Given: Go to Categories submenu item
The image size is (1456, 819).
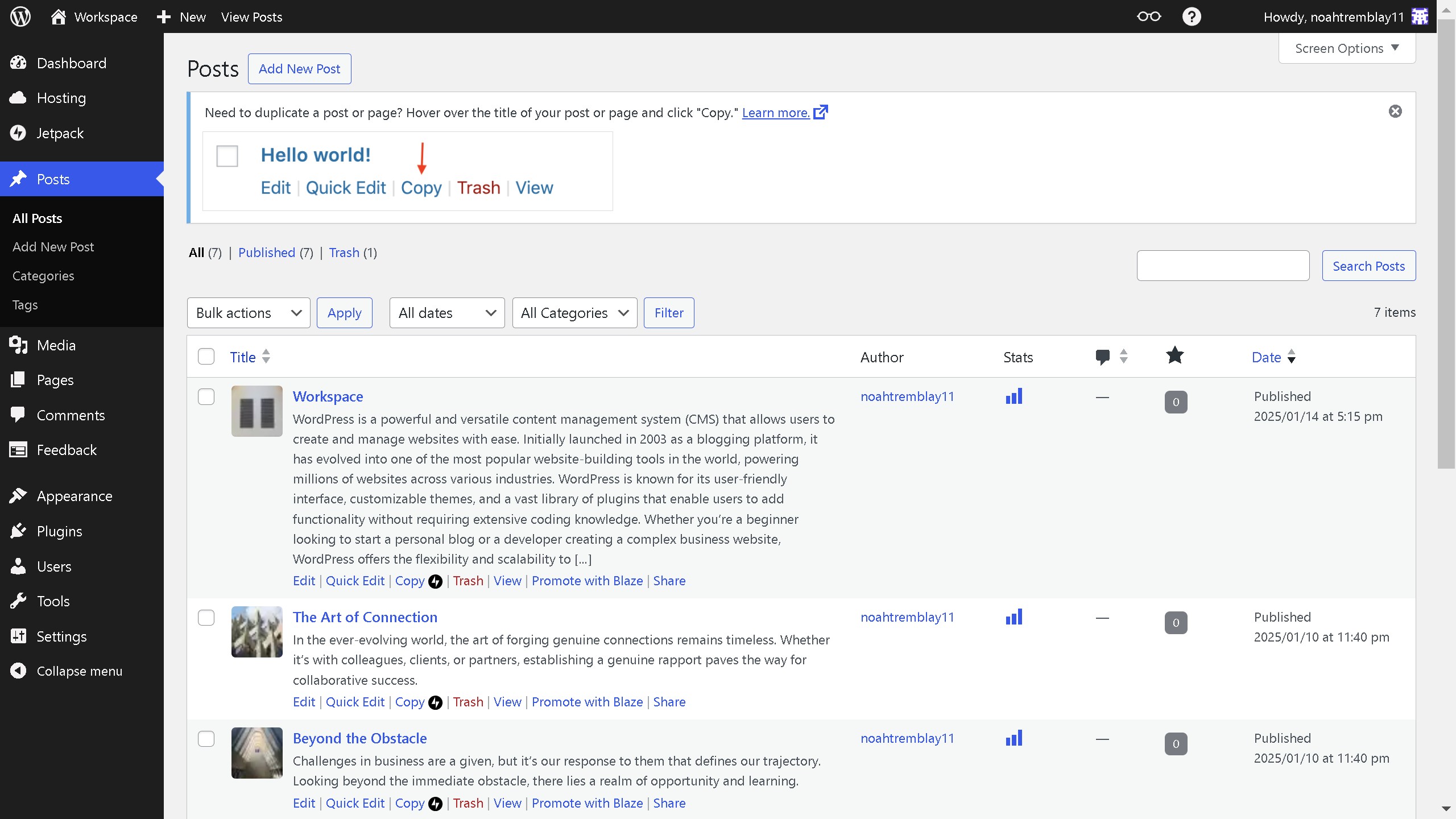Looking at the screenshot, I should [x=43, y=276].
